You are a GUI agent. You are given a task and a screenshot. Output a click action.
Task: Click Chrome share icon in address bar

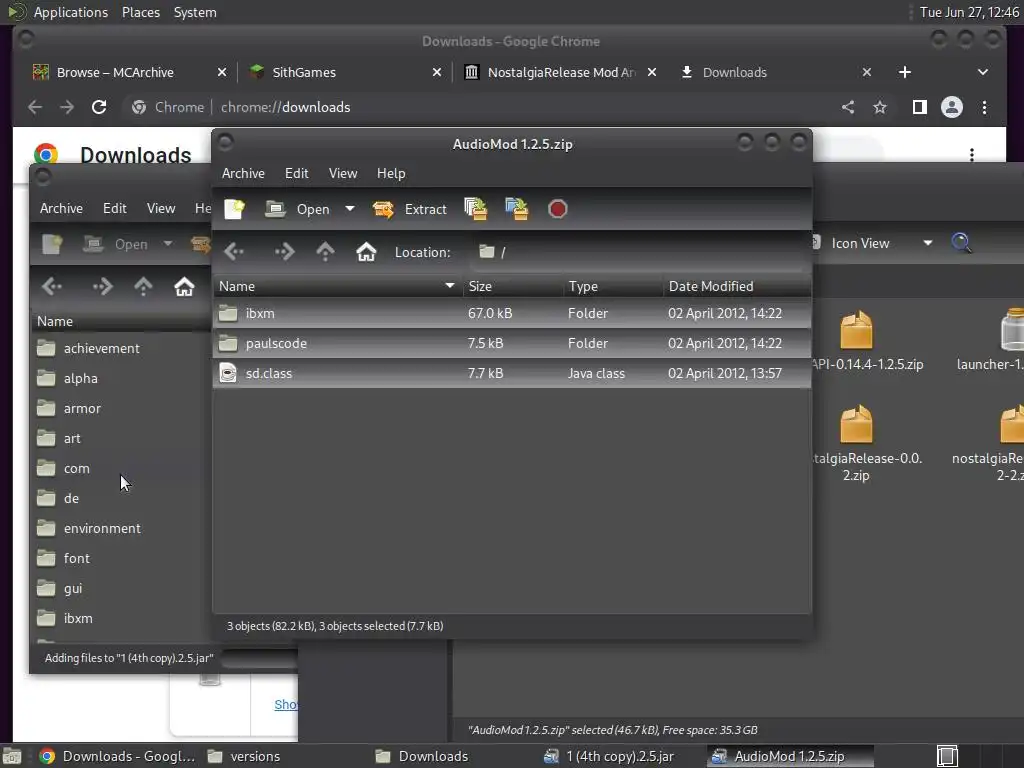(x=848, y=107)
